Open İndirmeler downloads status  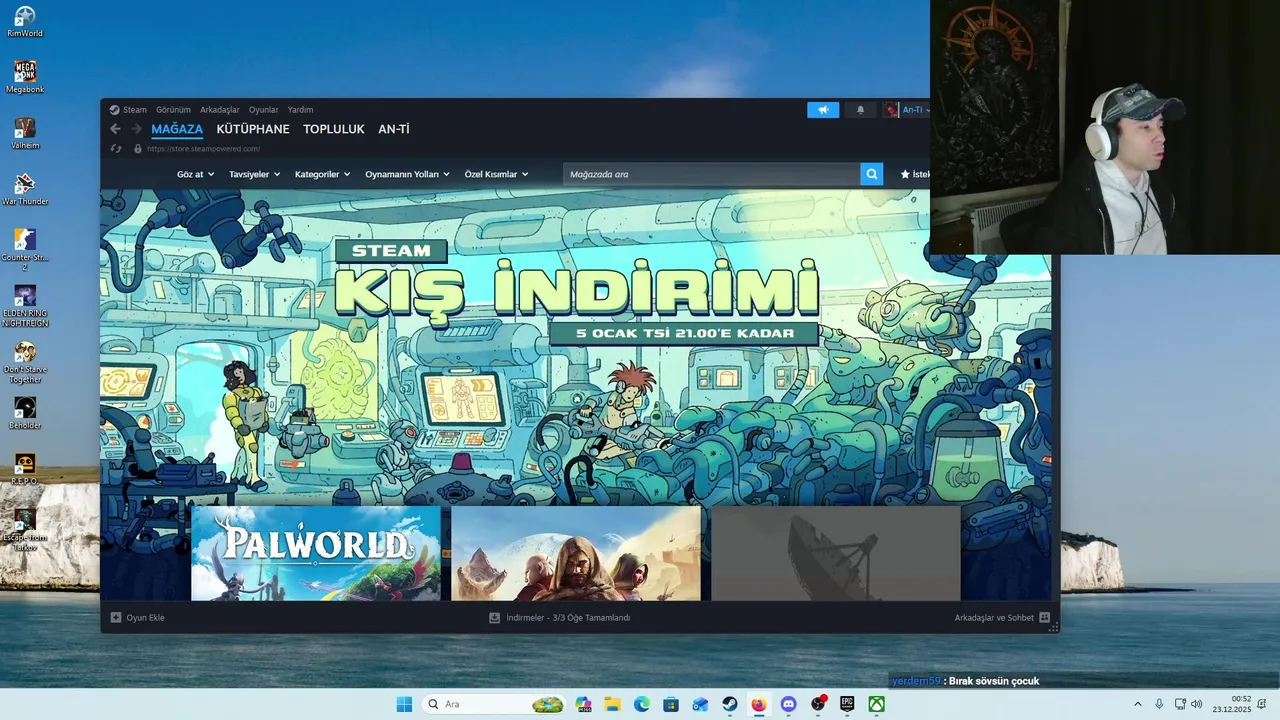tap(559, 618)
